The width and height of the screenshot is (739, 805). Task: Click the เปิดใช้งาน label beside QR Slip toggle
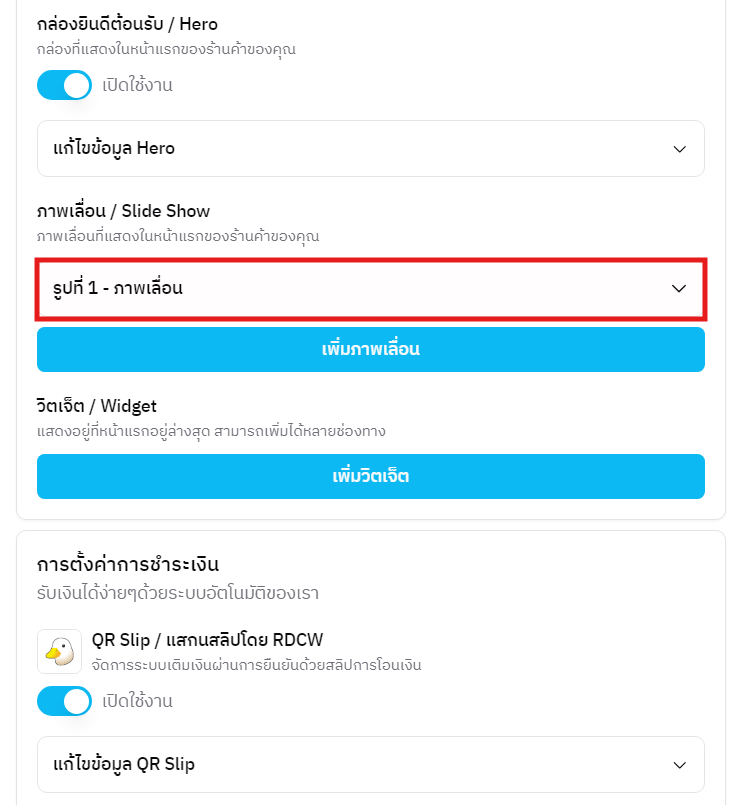tap(137, 701)
